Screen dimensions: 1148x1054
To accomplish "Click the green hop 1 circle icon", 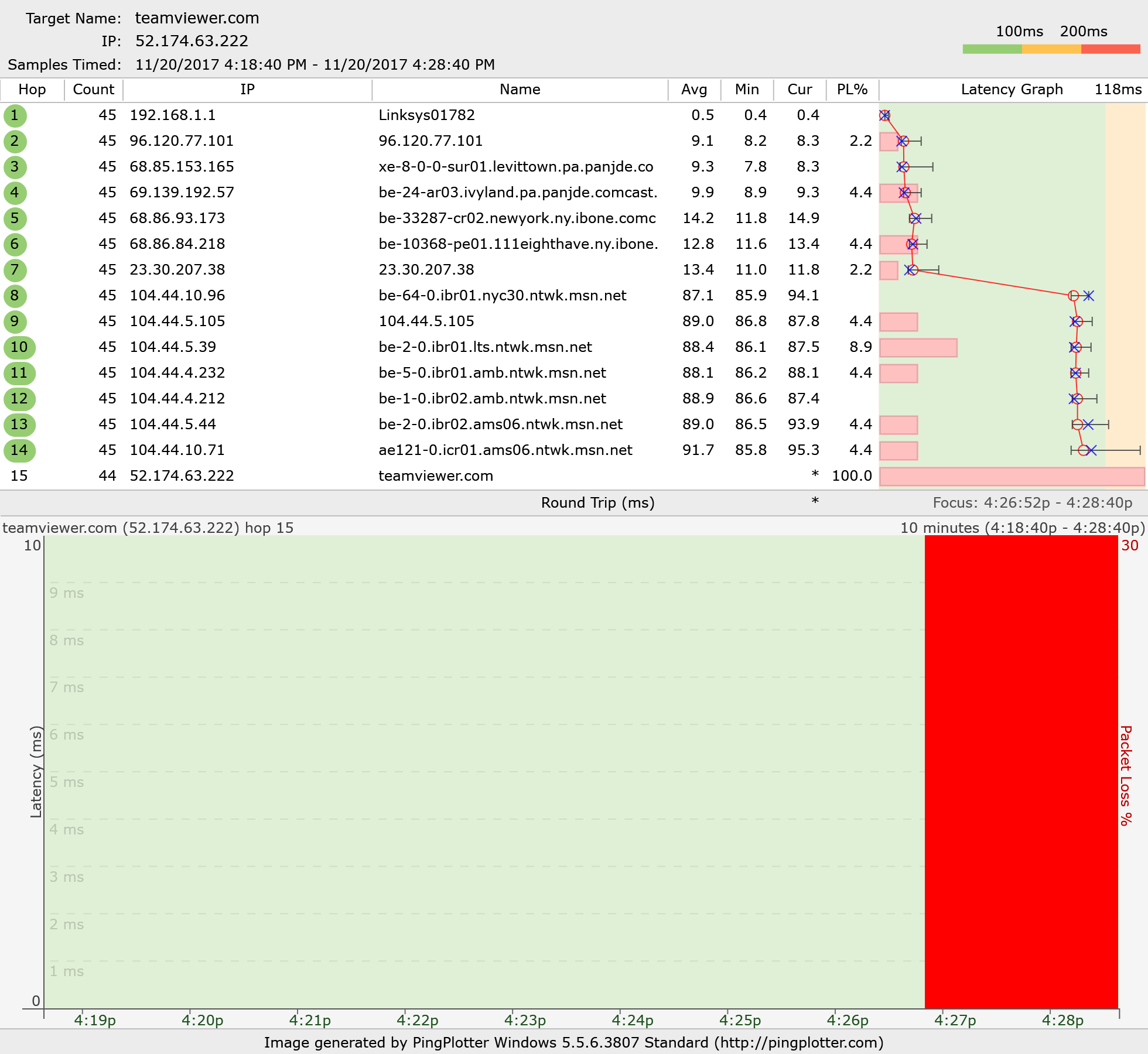I will [15, 115].
